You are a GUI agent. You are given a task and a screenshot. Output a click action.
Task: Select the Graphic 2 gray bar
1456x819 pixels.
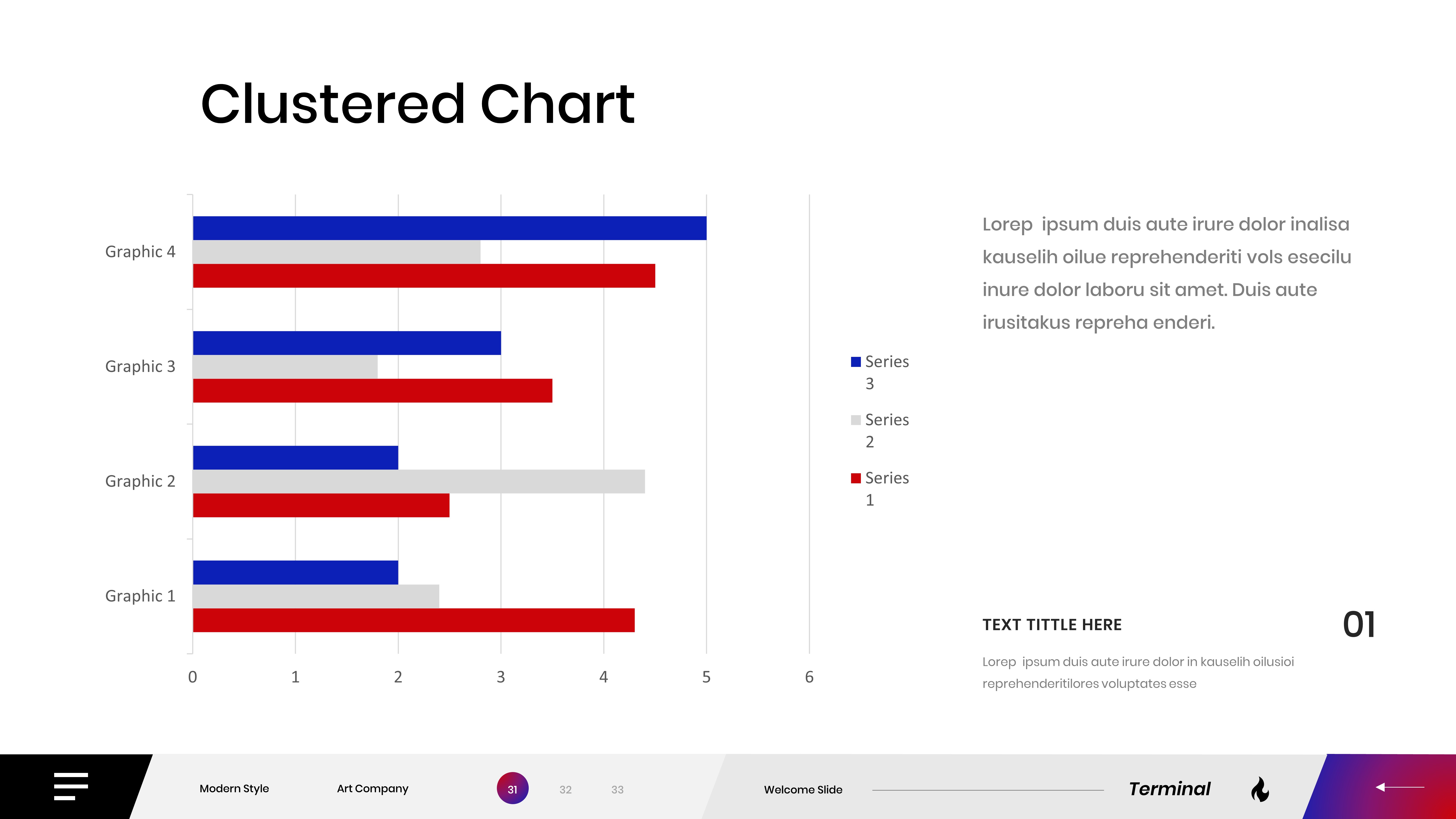click(418, 482)
